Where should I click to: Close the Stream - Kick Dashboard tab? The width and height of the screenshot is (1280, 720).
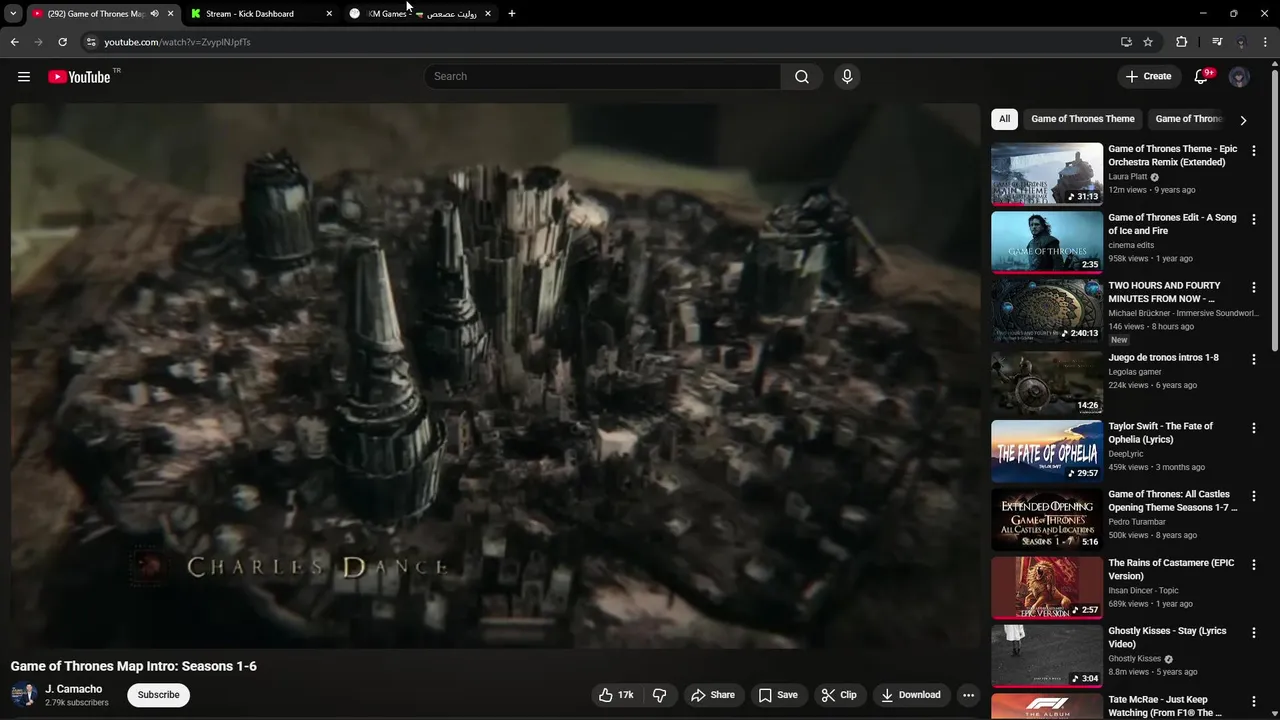pos(329,14)
